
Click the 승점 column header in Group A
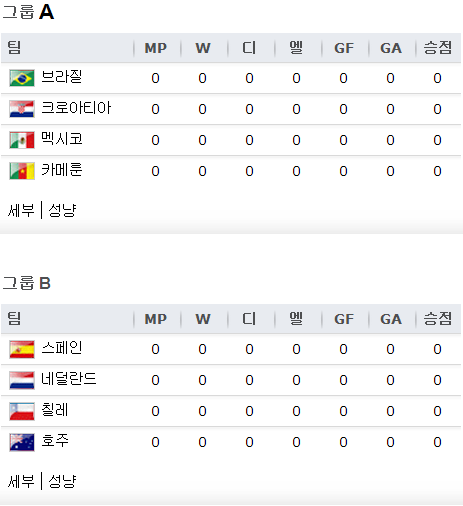click(x=437, y=48)
